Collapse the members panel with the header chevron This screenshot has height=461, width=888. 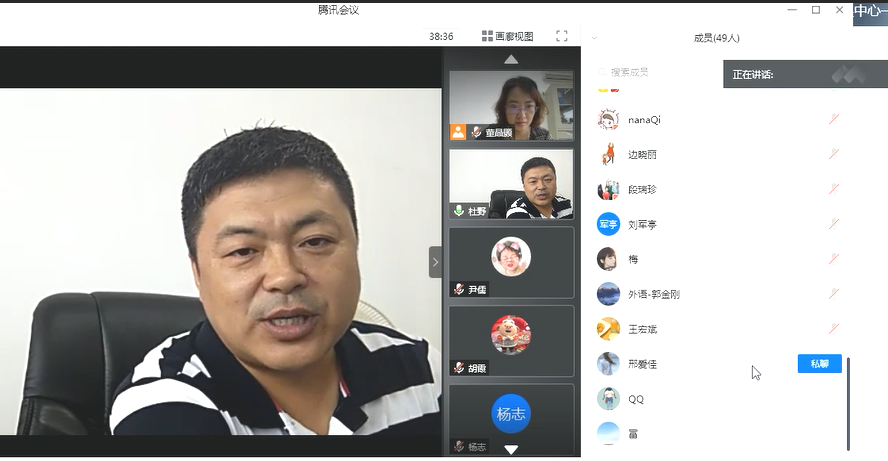[x=593, y=38]
